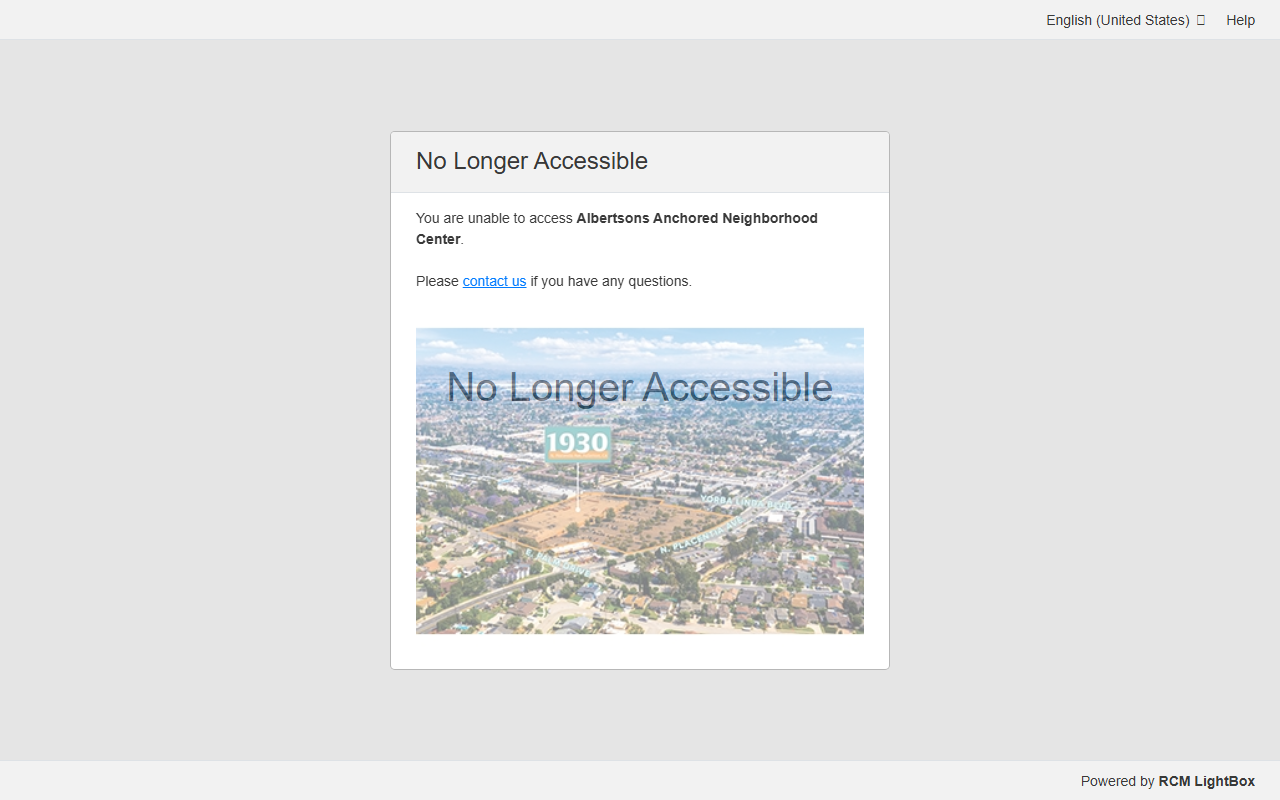Viewport: 1280px width, 800px height.
Task: Click the aerial property image thumbnail
Action: pos(640,481)
